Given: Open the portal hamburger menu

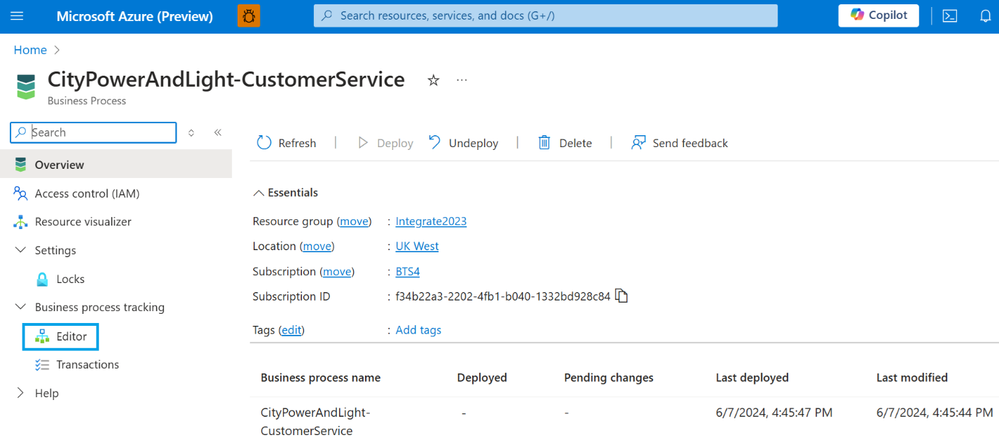Looking at the screenshot, I should [17, 16].
